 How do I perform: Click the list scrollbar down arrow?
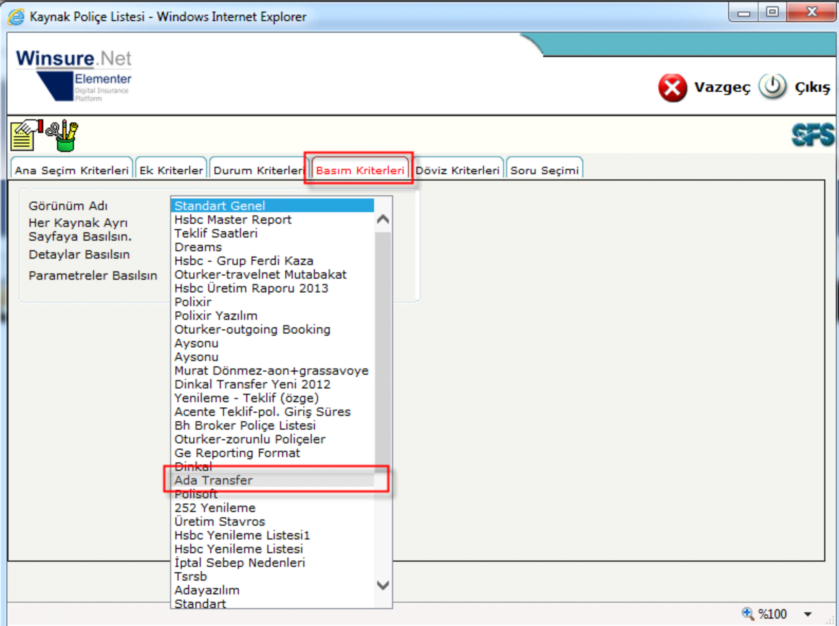(x=383, y=585)
